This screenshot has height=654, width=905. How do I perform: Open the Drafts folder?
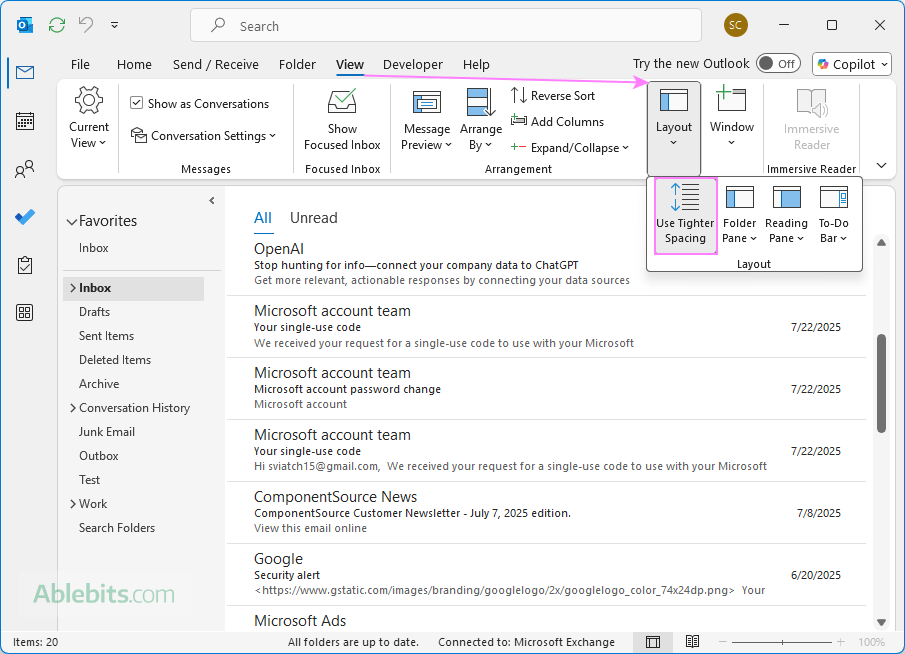pos(94,312)
